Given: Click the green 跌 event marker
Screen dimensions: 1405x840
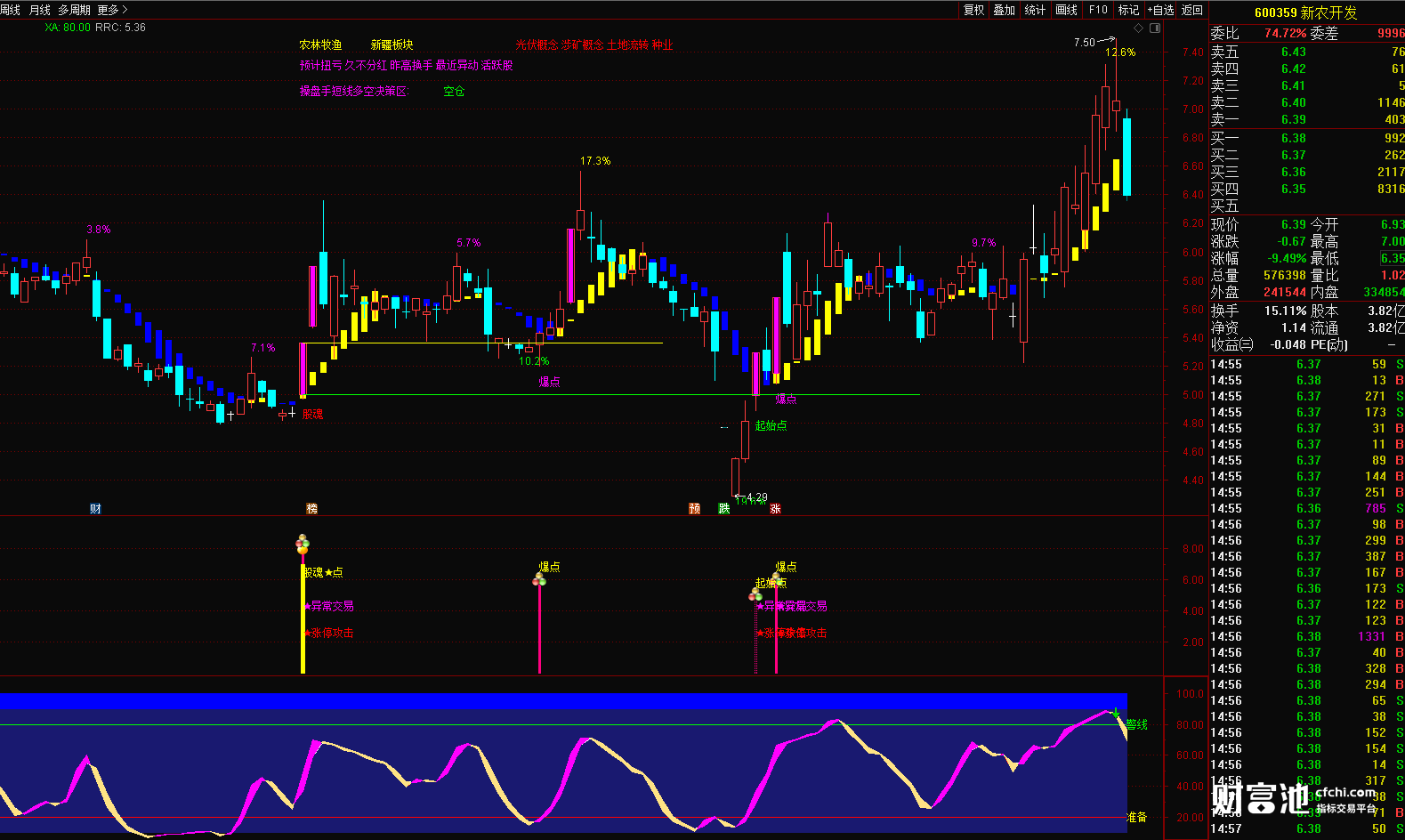Looking at the screenshot, I should (724, 509).
